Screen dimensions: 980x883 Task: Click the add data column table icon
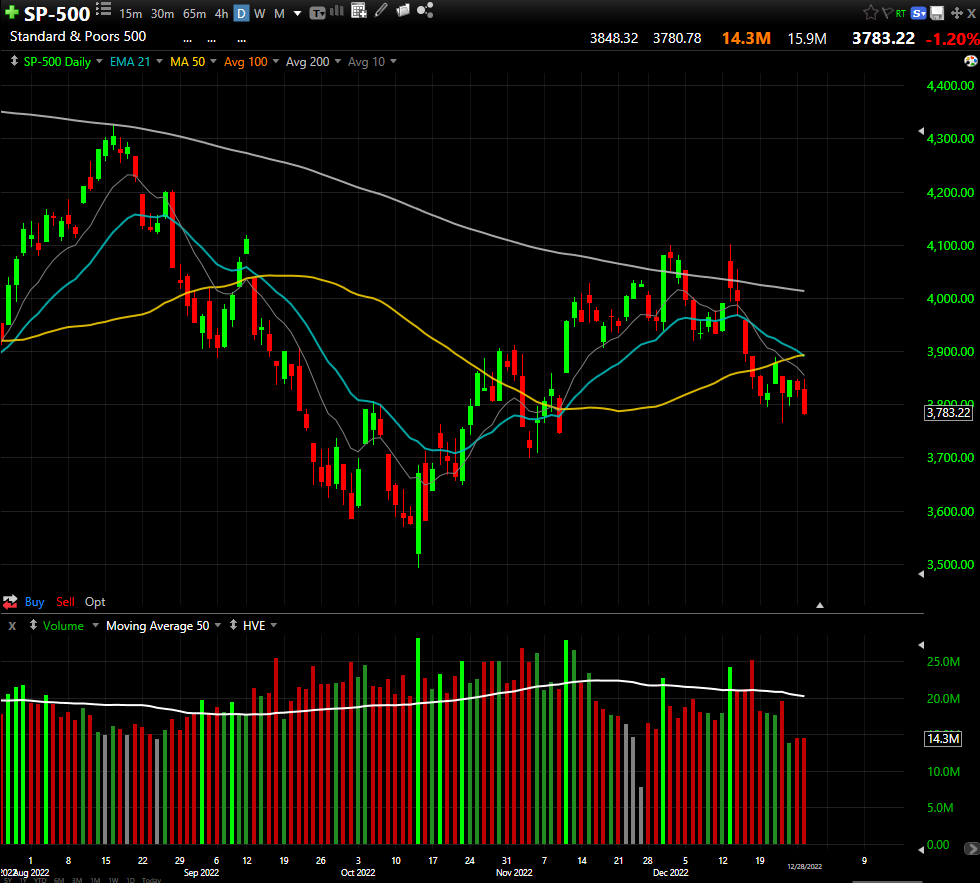[359, 11]
